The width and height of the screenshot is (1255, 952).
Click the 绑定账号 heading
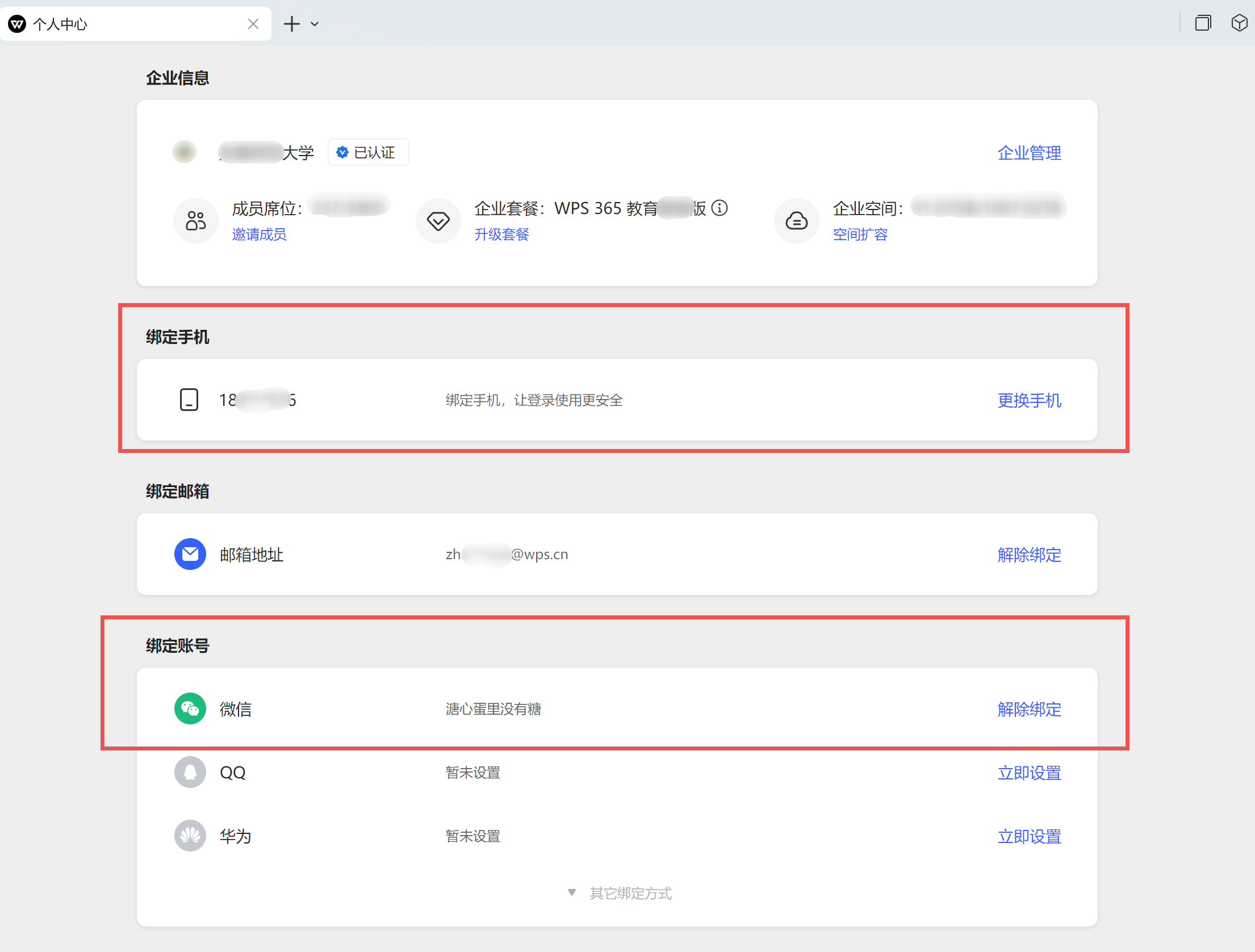coord(177,645)
